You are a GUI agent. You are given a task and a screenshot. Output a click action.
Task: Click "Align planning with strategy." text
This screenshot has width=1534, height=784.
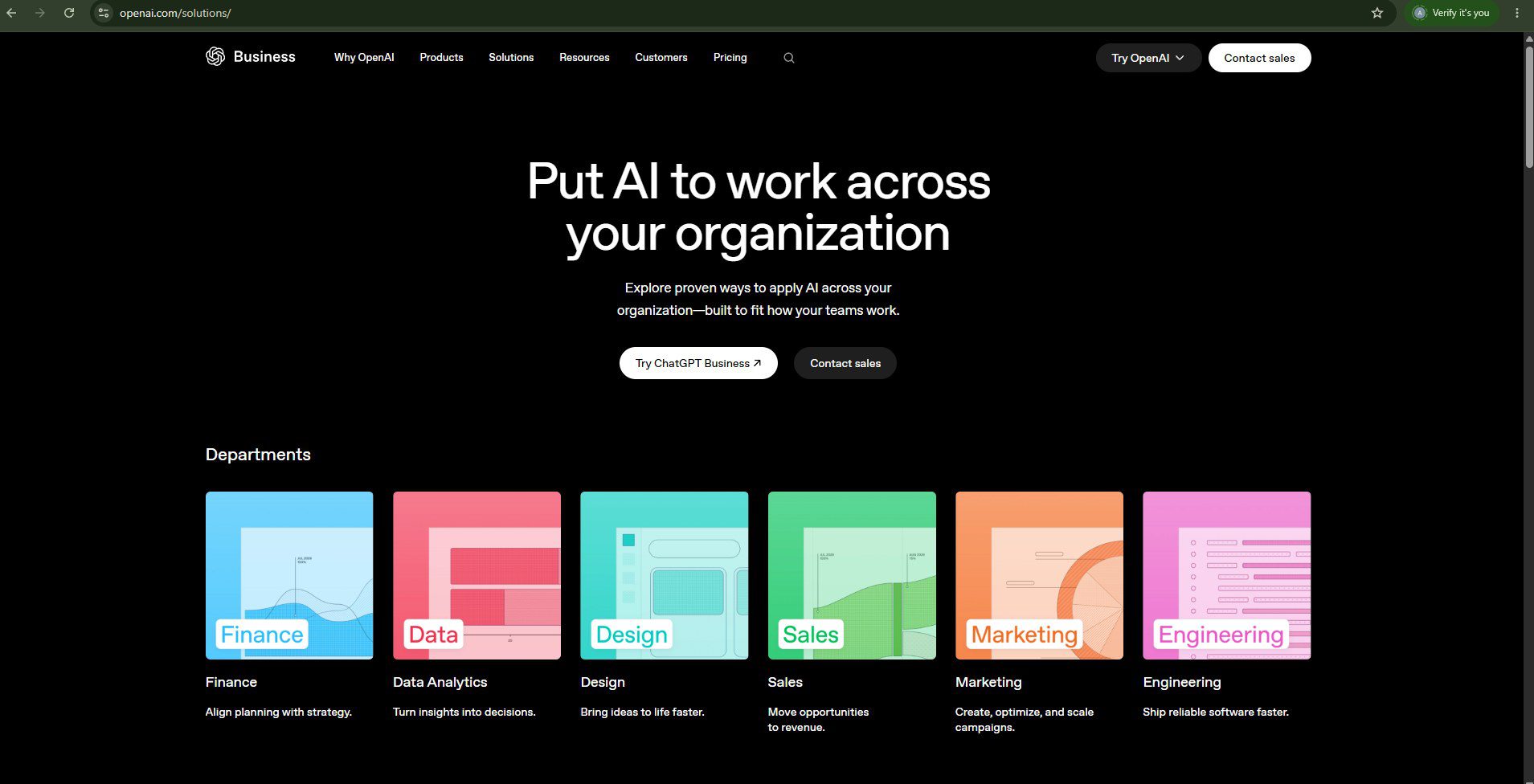tap(279, 712)
